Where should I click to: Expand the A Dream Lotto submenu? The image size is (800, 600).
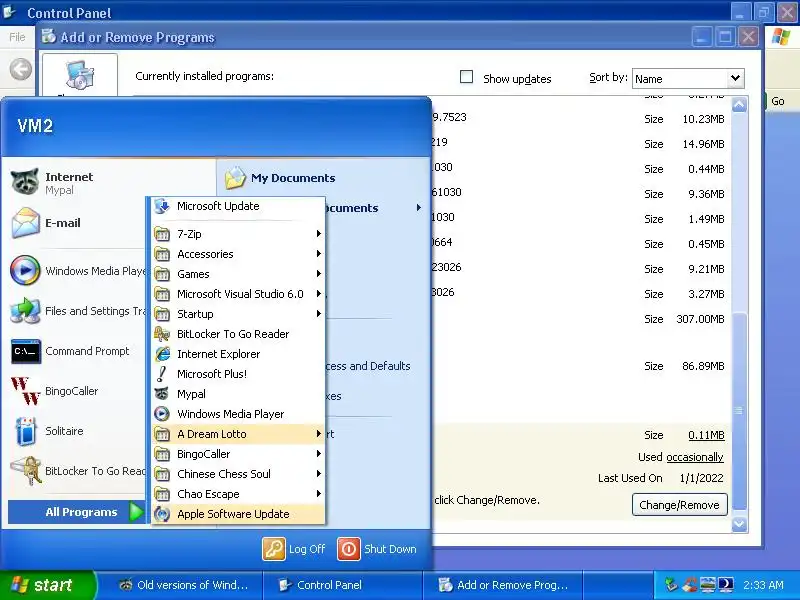(x=238, y=434)
